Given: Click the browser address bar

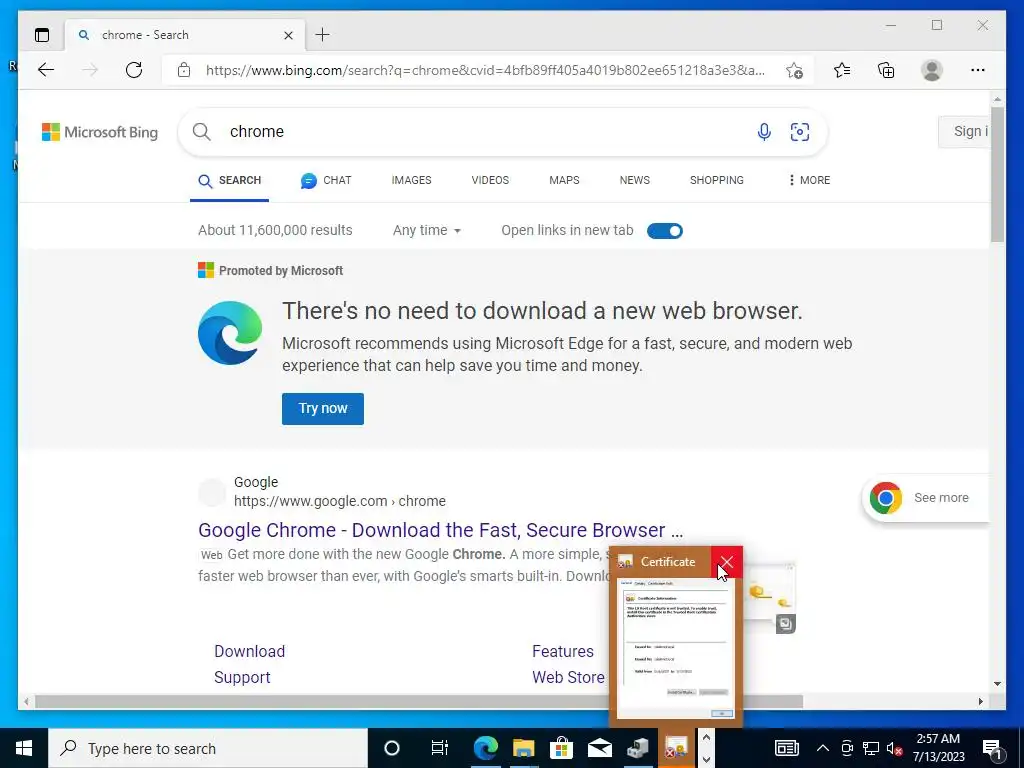Looking at the screenshot, I should click(485, 70).
